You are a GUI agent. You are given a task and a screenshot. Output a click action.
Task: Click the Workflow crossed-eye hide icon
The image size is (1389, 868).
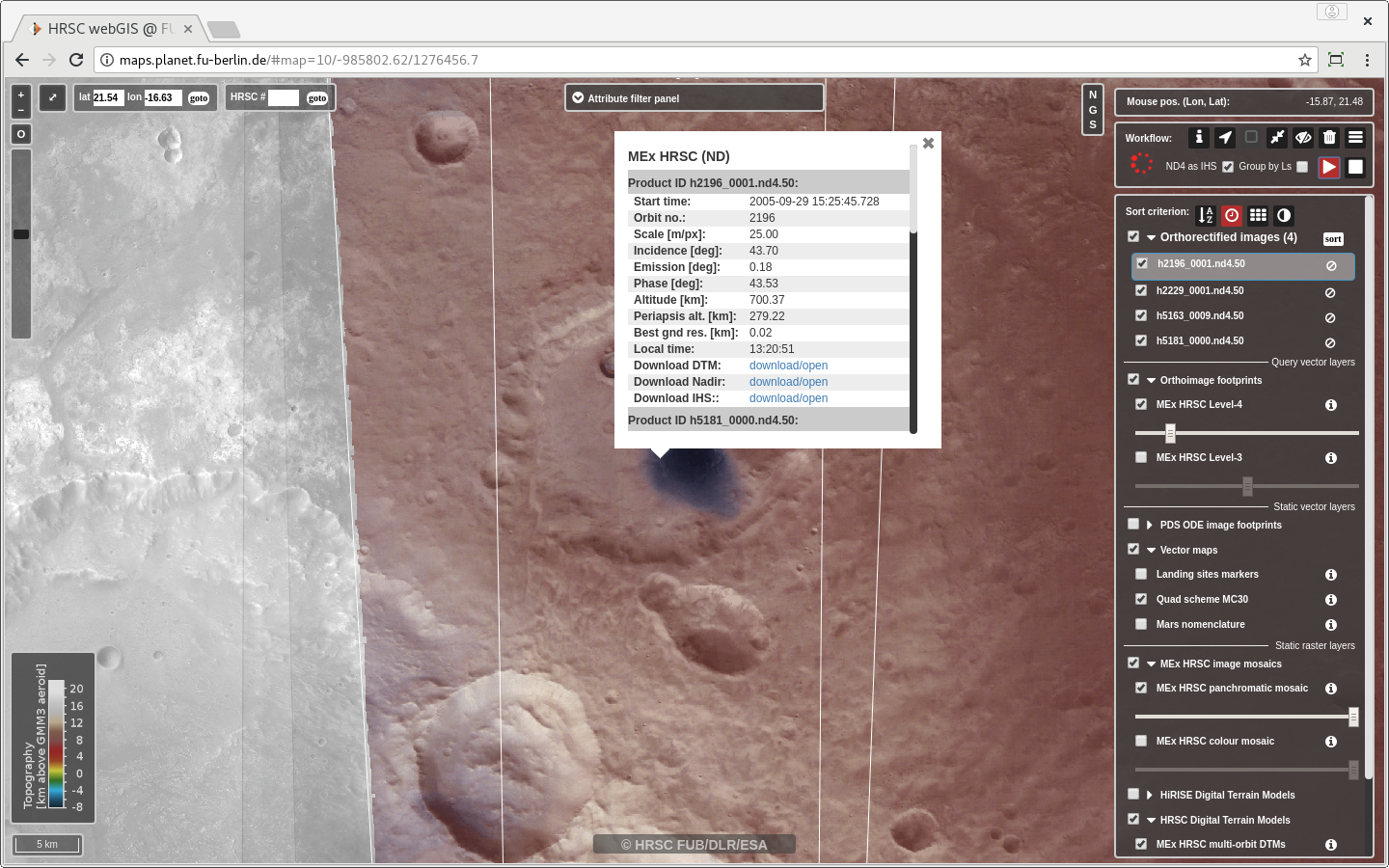click(1303, 138)
